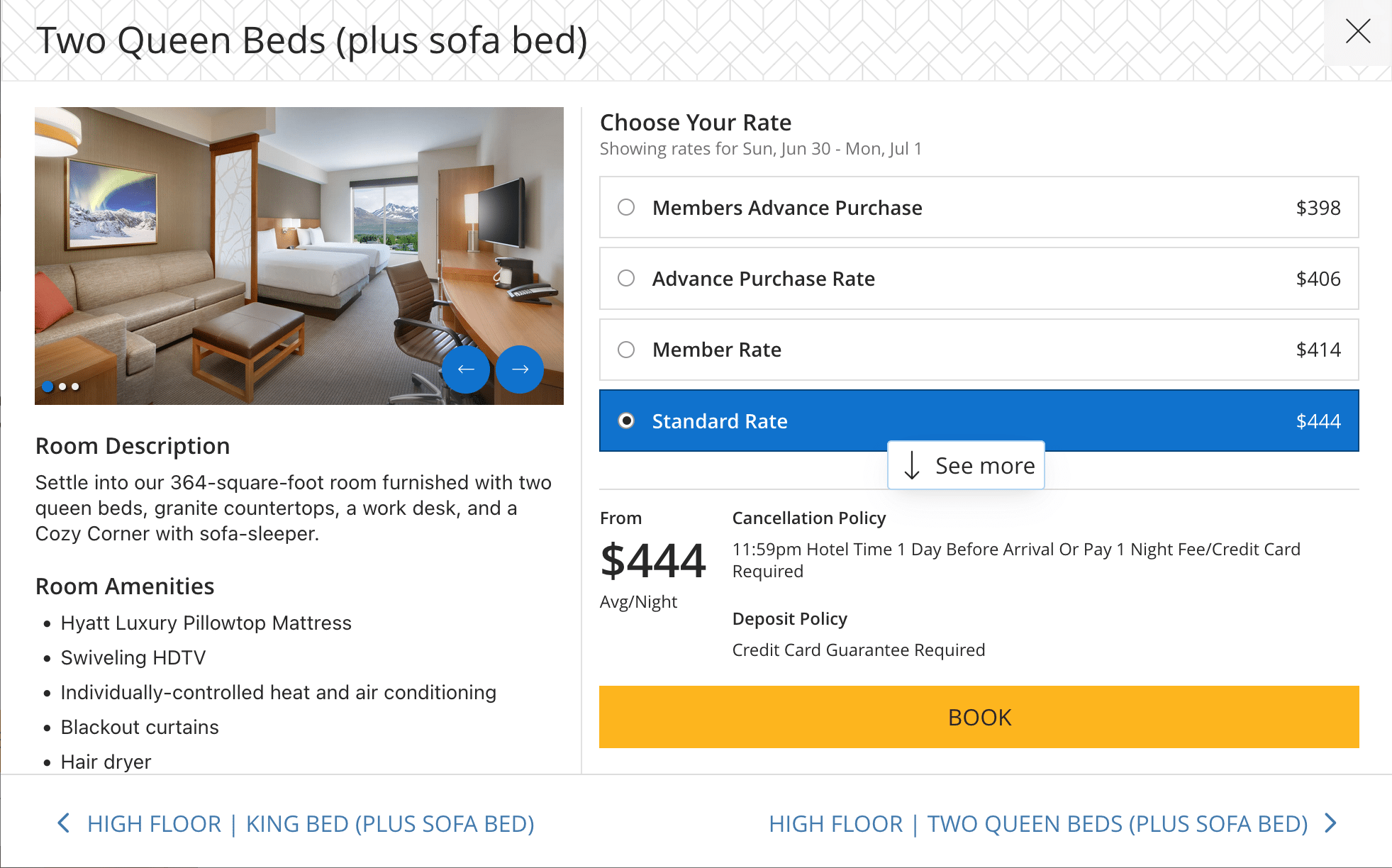The height and width of the screenshot is (868, 1392).
Task: Jump to first carousel dot indicator
Action: (48, 386)
